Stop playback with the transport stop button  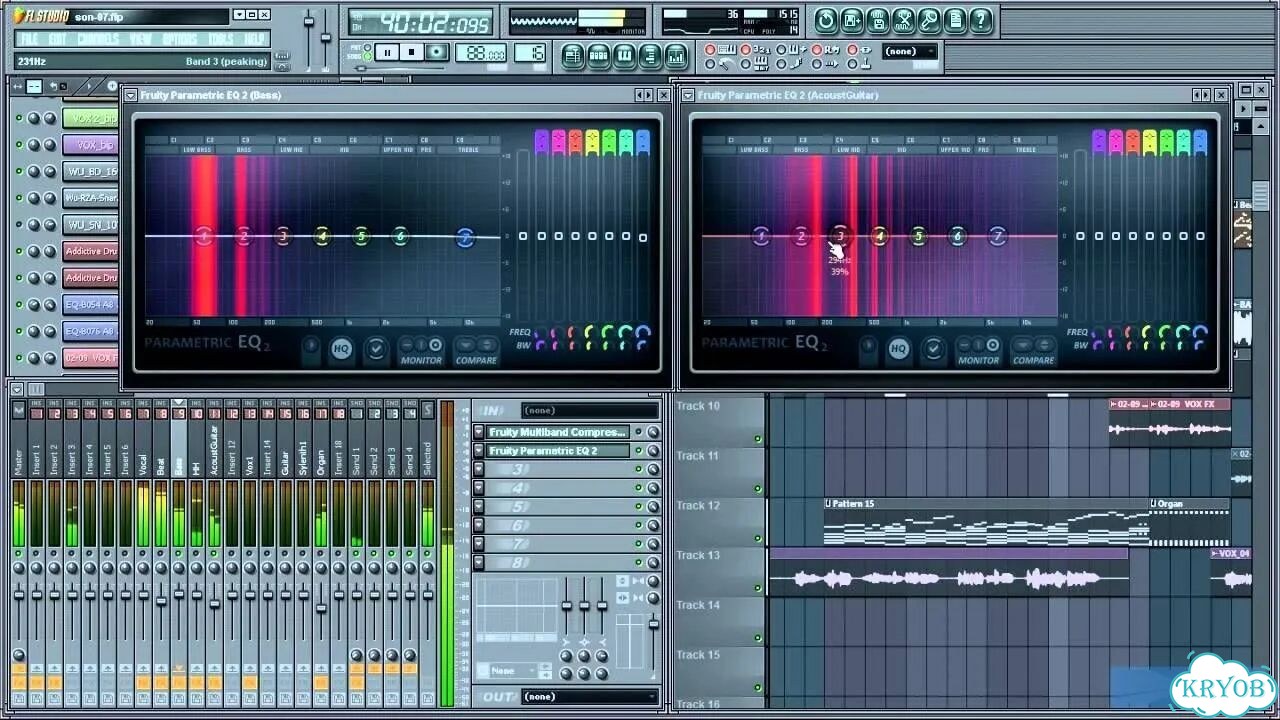411,53
